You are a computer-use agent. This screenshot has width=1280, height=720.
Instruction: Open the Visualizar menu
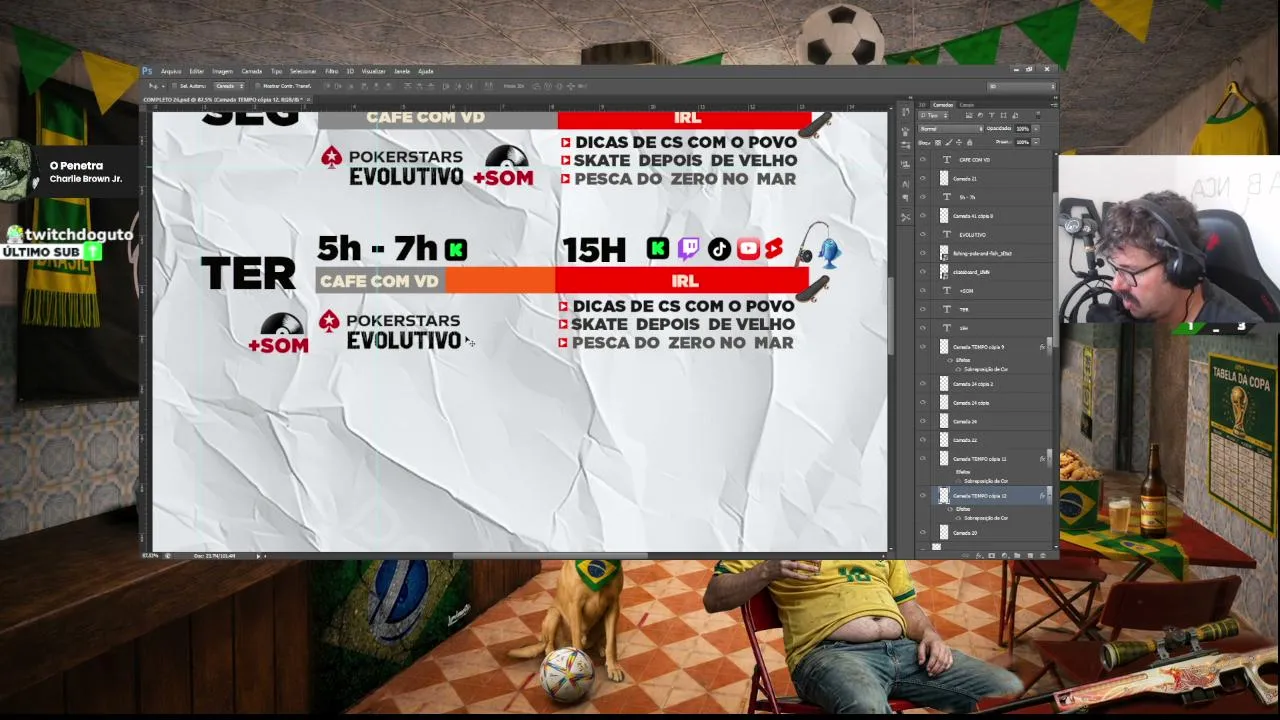pyautogui.click(x=373, y=71)
